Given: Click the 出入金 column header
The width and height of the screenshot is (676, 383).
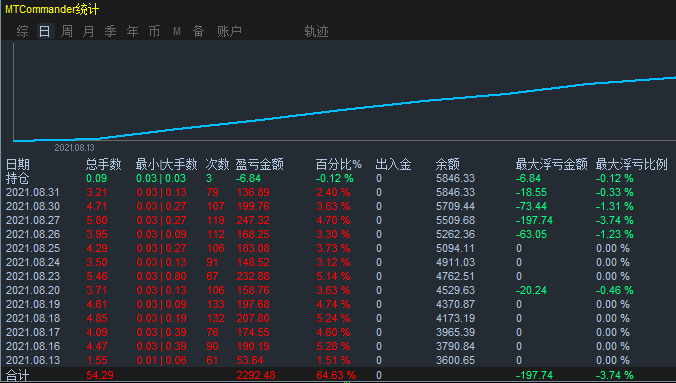Looking at the screenshot, I should 393,164.
